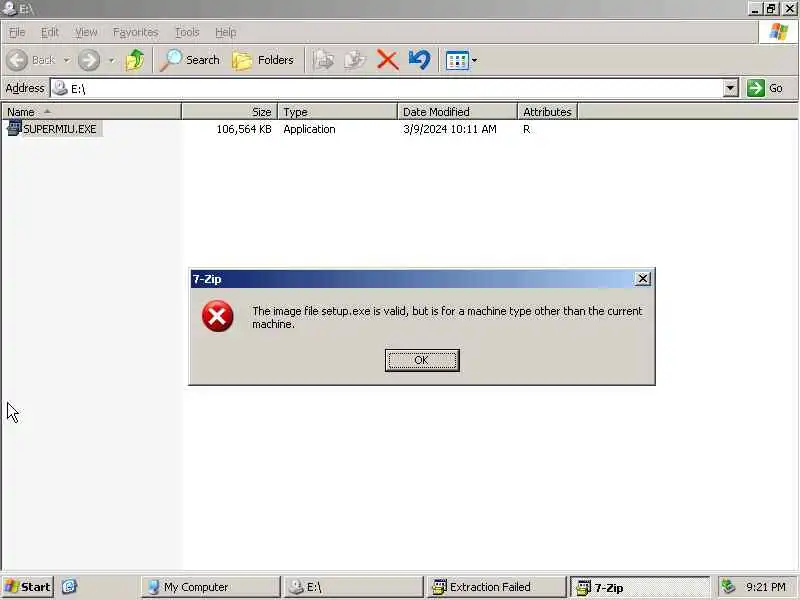This screenshot has height=600, width=800.
Task: Click the 3/9/2024 10:11 AM date
Action: [x=449, y=129]
